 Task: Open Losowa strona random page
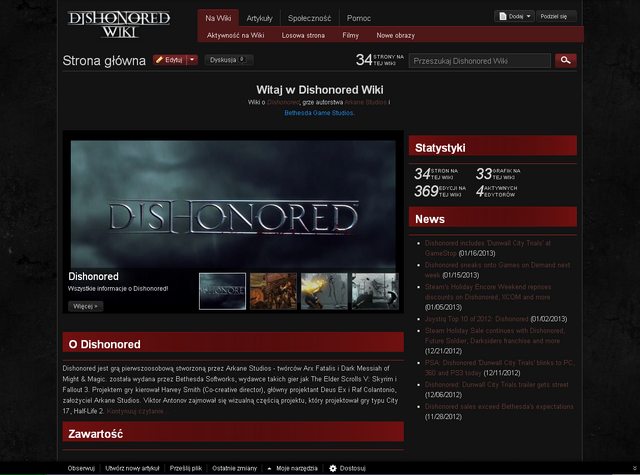pyautogui.click(x=303, y=36)
